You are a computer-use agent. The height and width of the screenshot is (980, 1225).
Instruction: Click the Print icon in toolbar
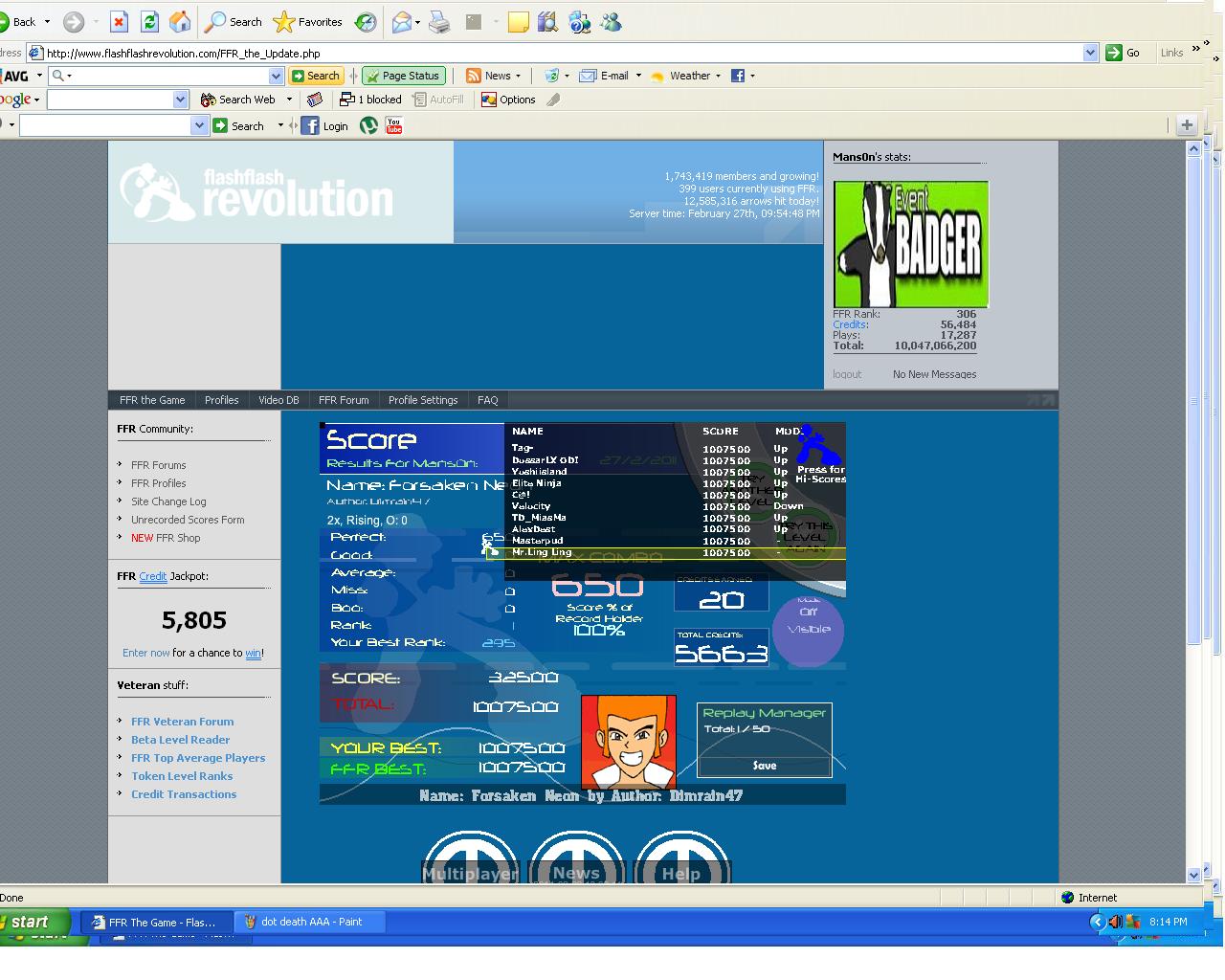click(439, 21)
